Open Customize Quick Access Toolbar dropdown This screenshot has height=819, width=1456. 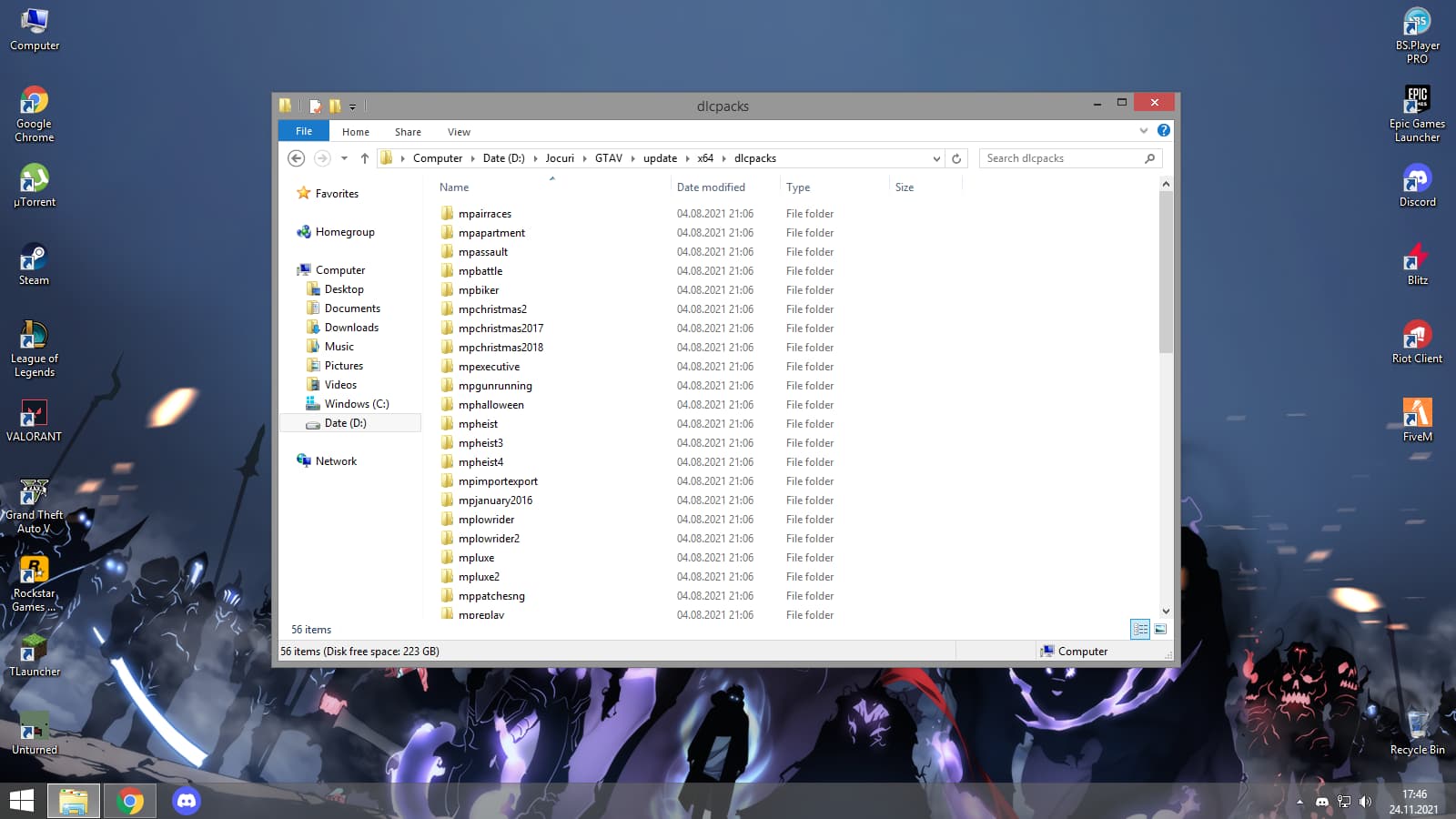click(x=352, y=107)
